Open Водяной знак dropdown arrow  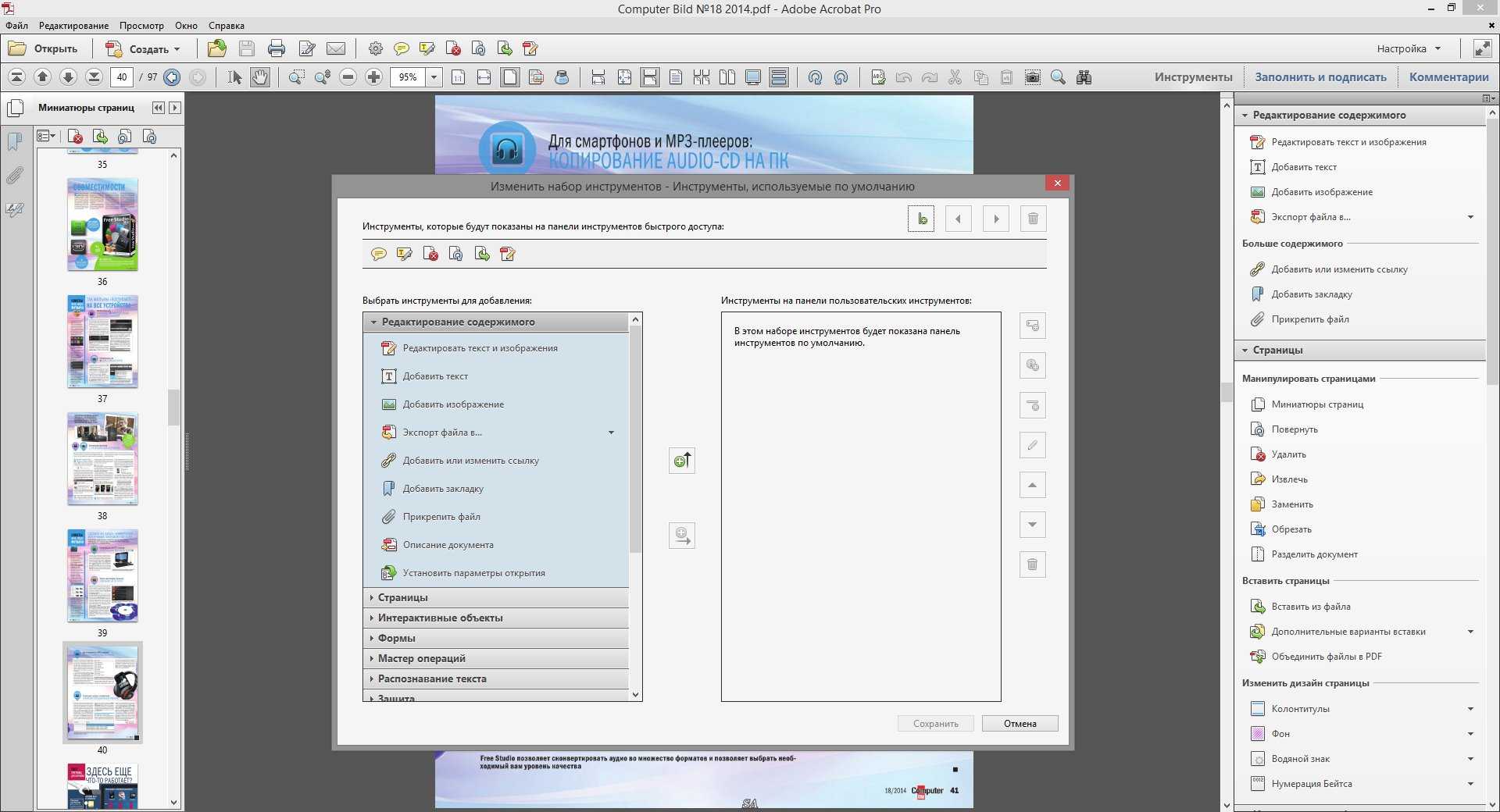pyautogui.click(x=1470, y=759)
